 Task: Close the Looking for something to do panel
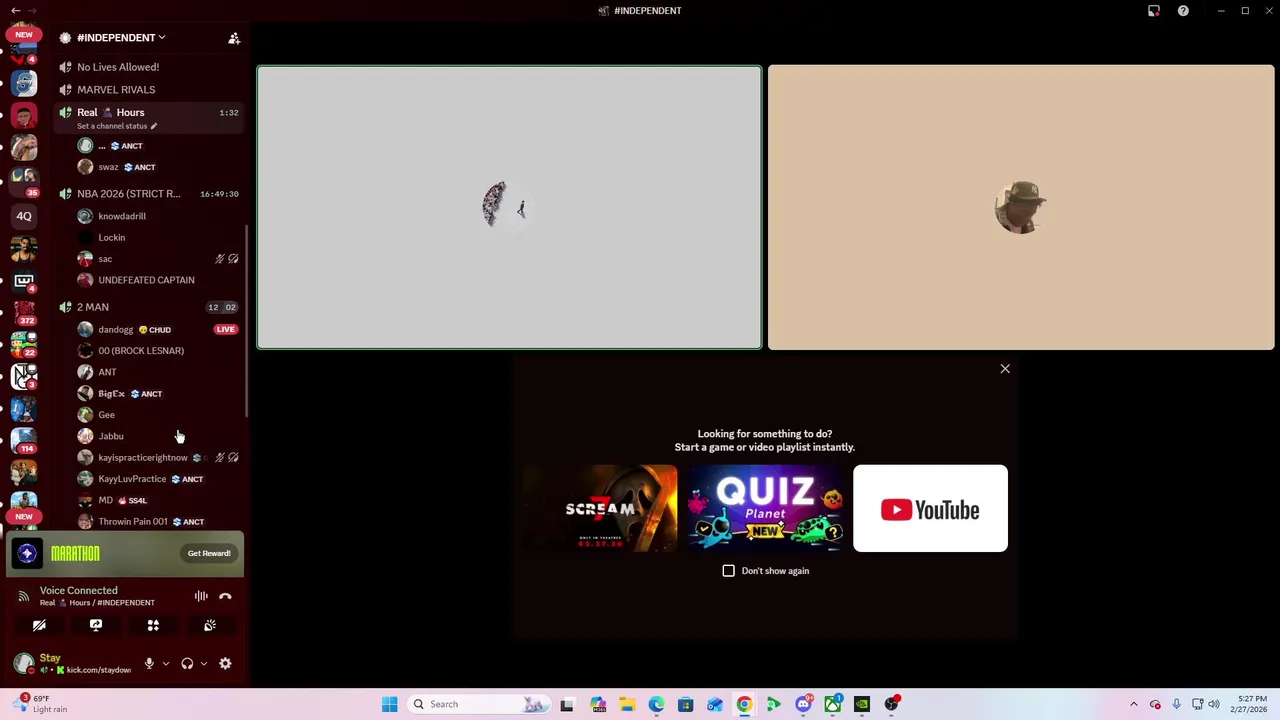point(1005,369)
